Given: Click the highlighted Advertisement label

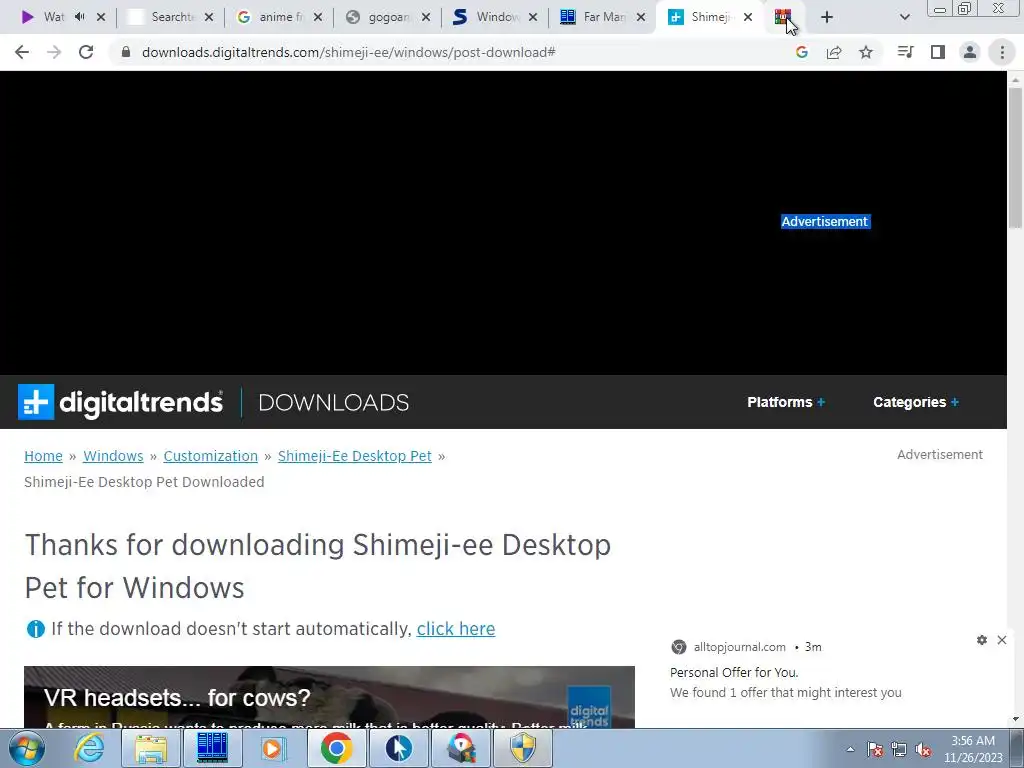Looking at the screenshot, I should (x=825, y=222).
